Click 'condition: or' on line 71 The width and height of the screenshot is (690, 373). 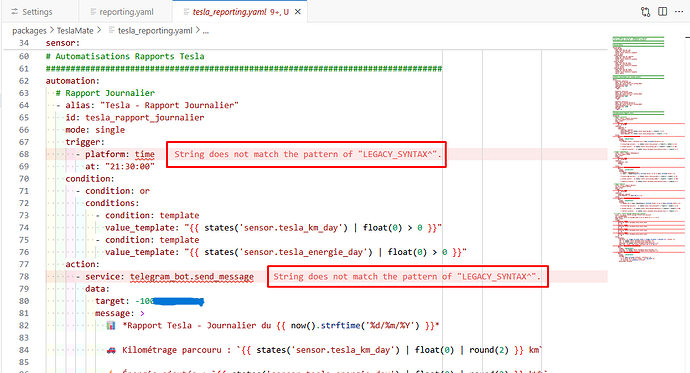[x=117, y=191]
